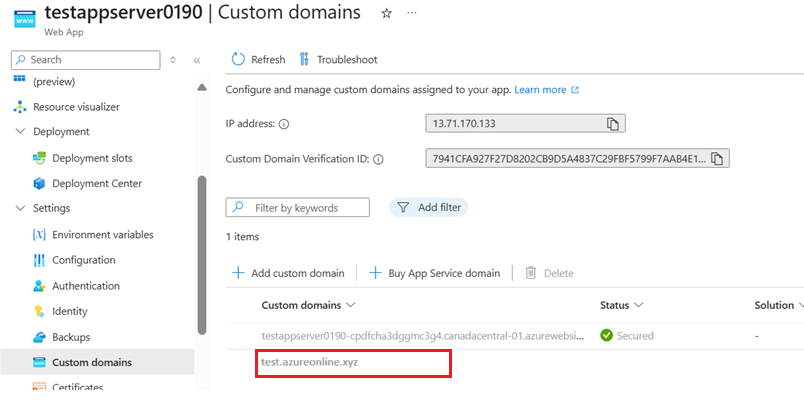Image resolution: width=804 pixels, height=404 pixels.
Task: Open Resource visualizer in sidebar
Action: pyautogui.click(x=76, y=107)
